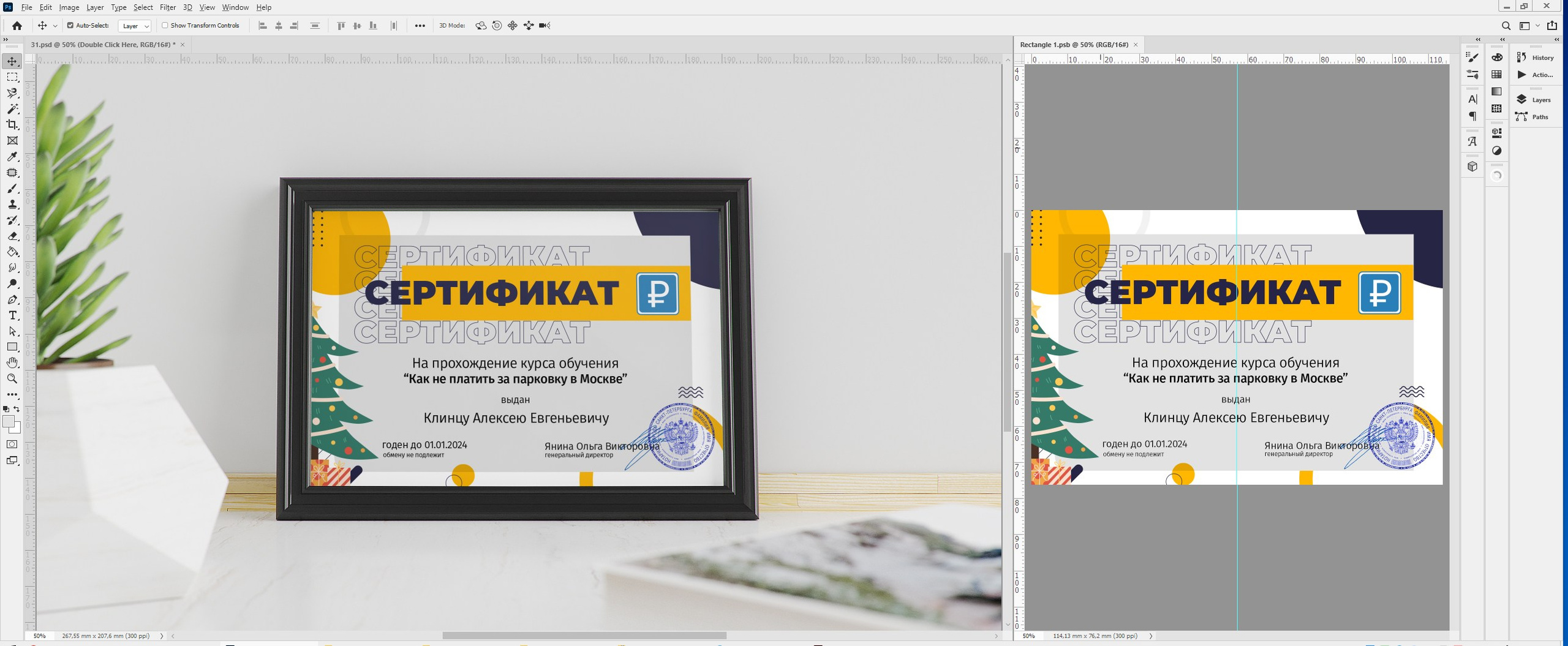This screenshot has width=1568, height=646.
Task: Select the Magic Wand tool
Action: (12, 109)
